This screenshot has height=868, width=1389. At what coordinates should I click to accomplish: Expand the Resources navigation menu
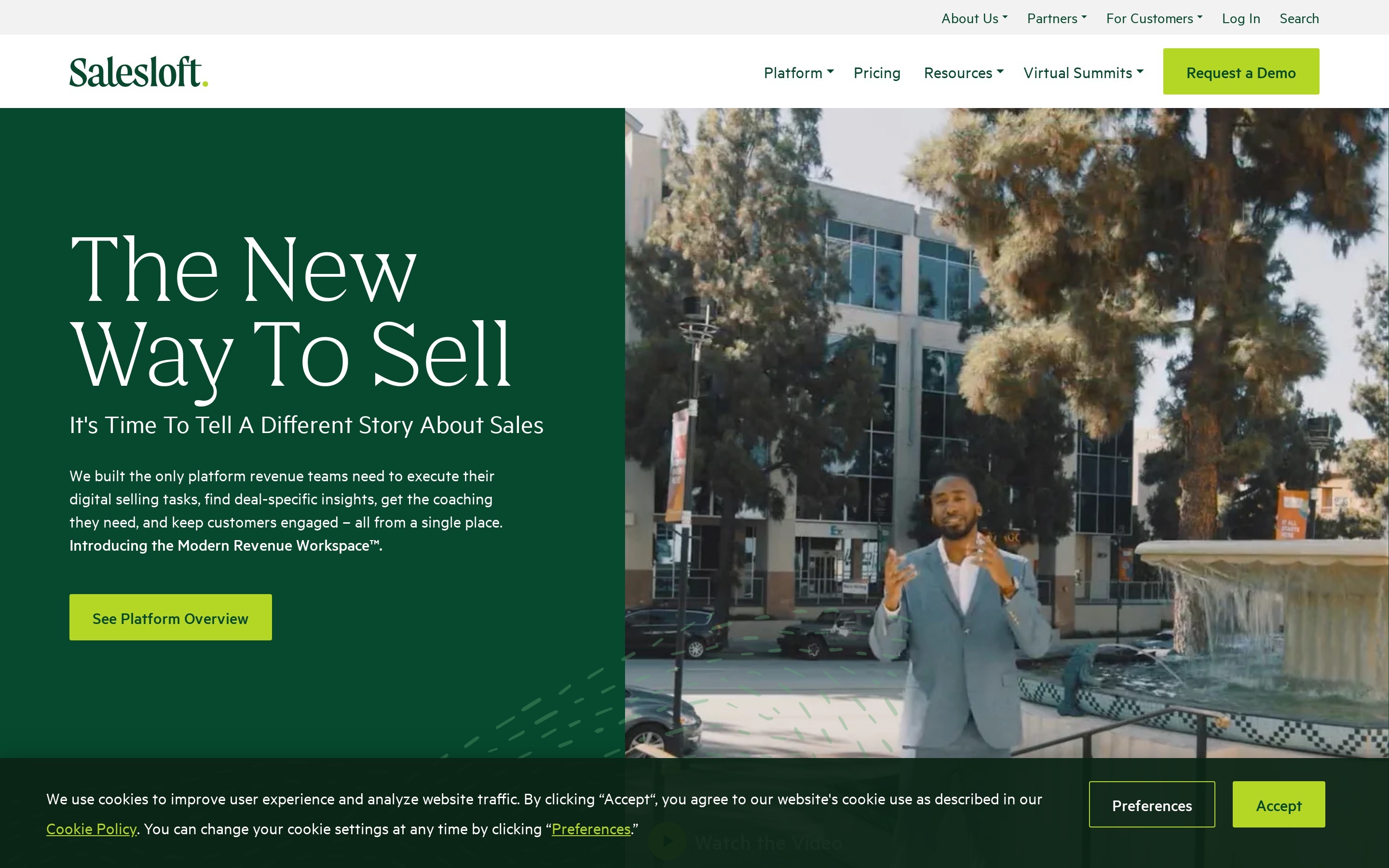963,73
